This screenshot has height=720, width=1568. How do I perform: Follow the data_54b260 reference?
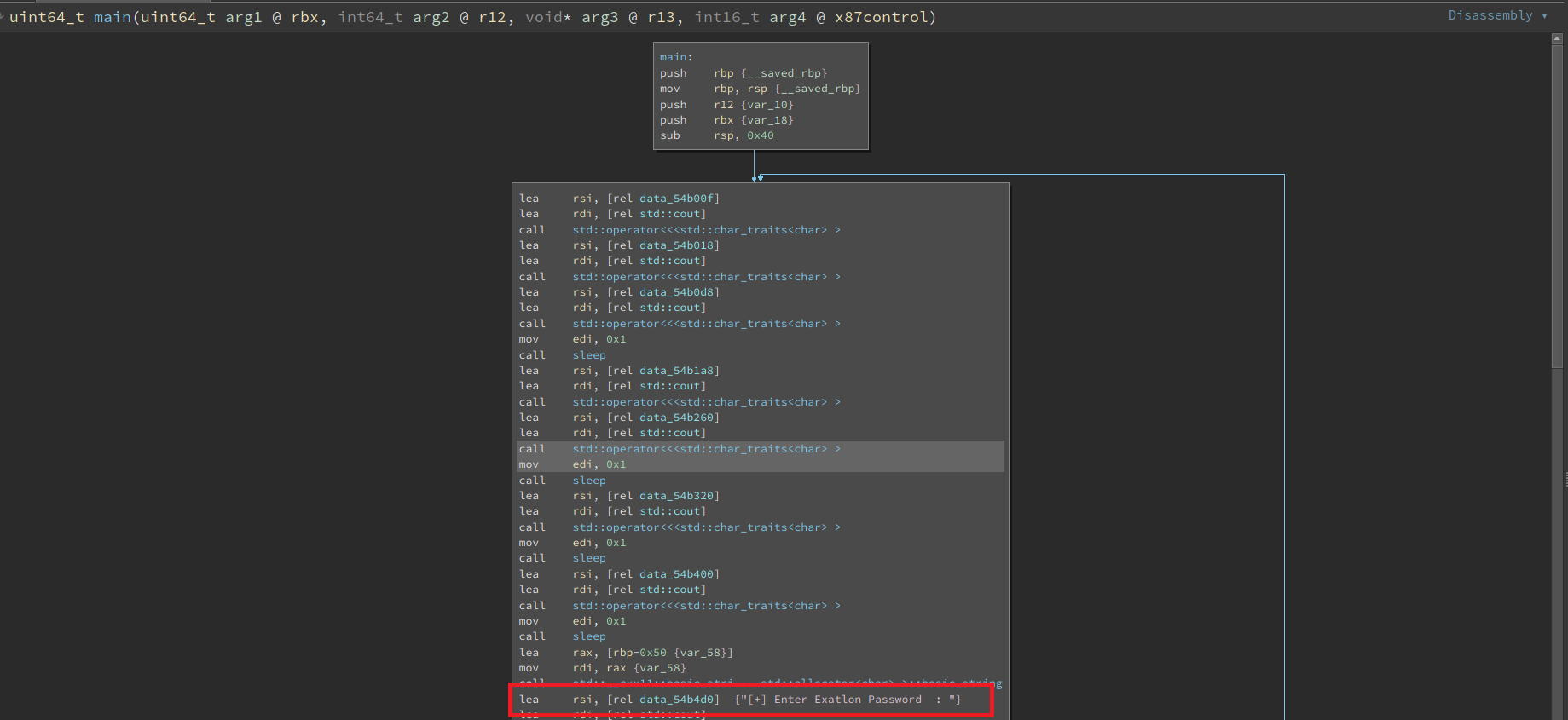coord(677,418)
